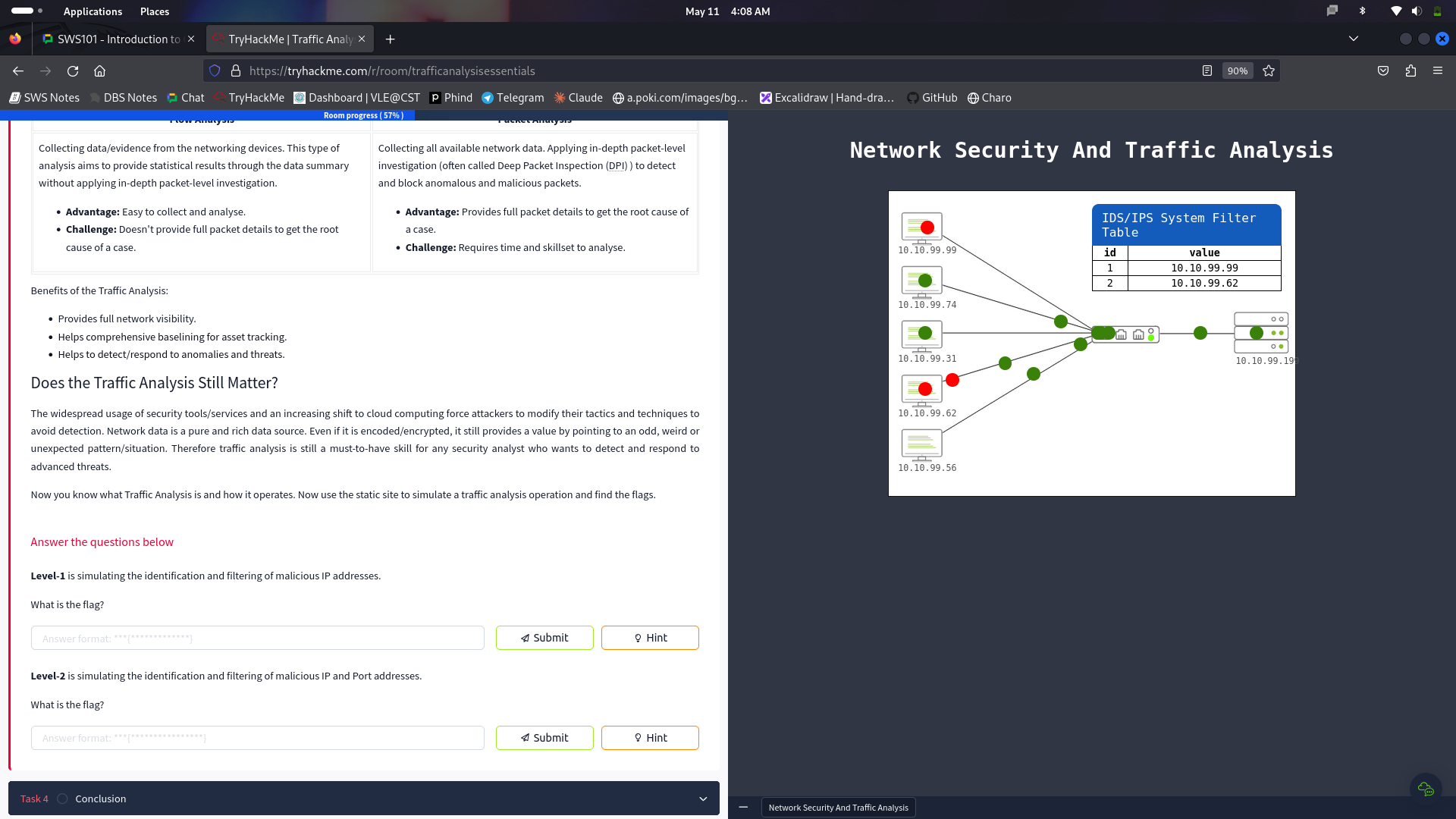
Task: Open the TryHackMe bookmark
Action: [x=249, y=98]
